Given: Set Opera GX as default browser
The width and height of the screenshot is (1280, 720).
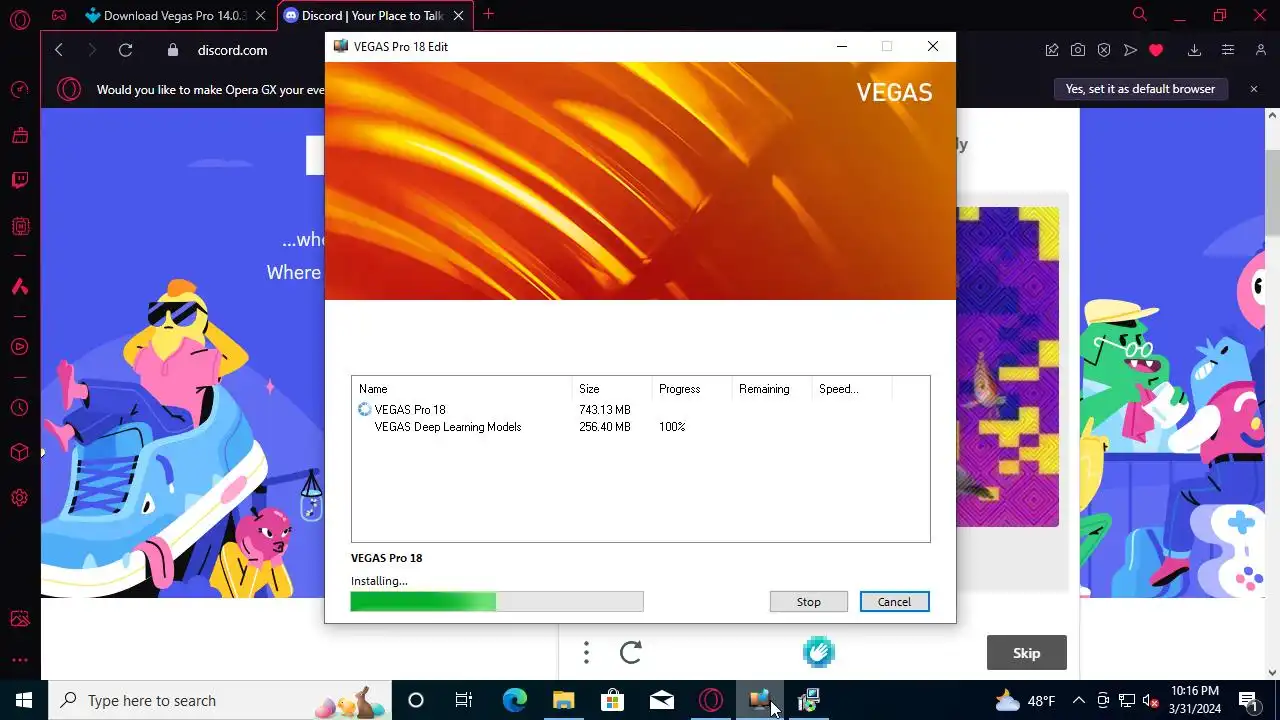Looking at the screenshot, I should click(1140, 89).
